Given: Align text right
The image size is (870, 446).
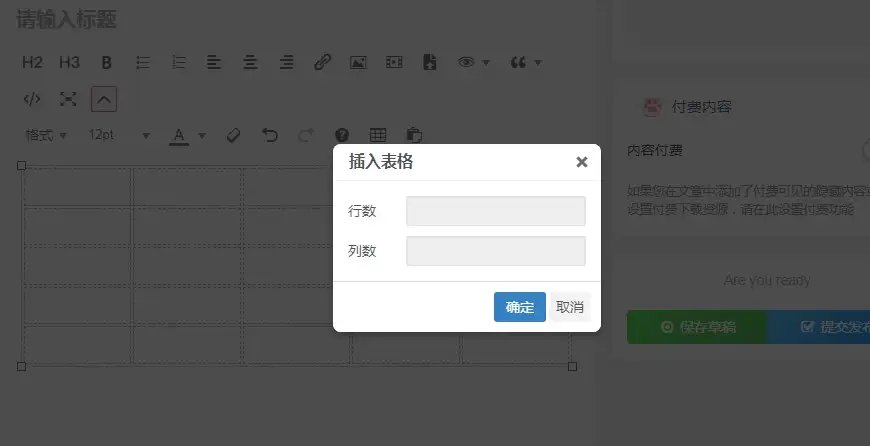Looking at the screenshot, I should coord(286,63).
